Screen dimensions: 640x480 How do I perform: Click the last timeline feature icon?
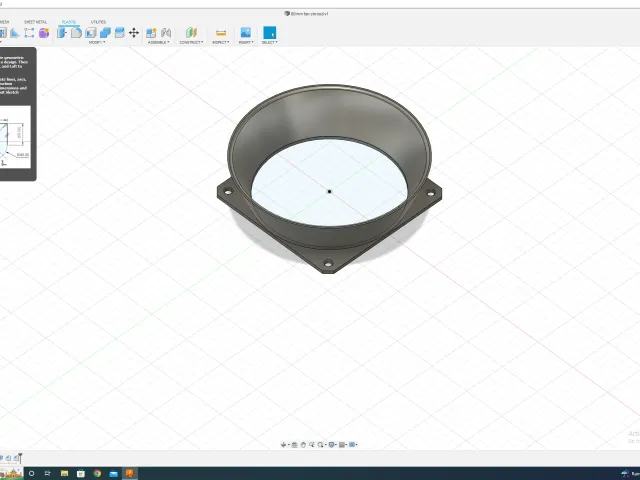[16, 458]
